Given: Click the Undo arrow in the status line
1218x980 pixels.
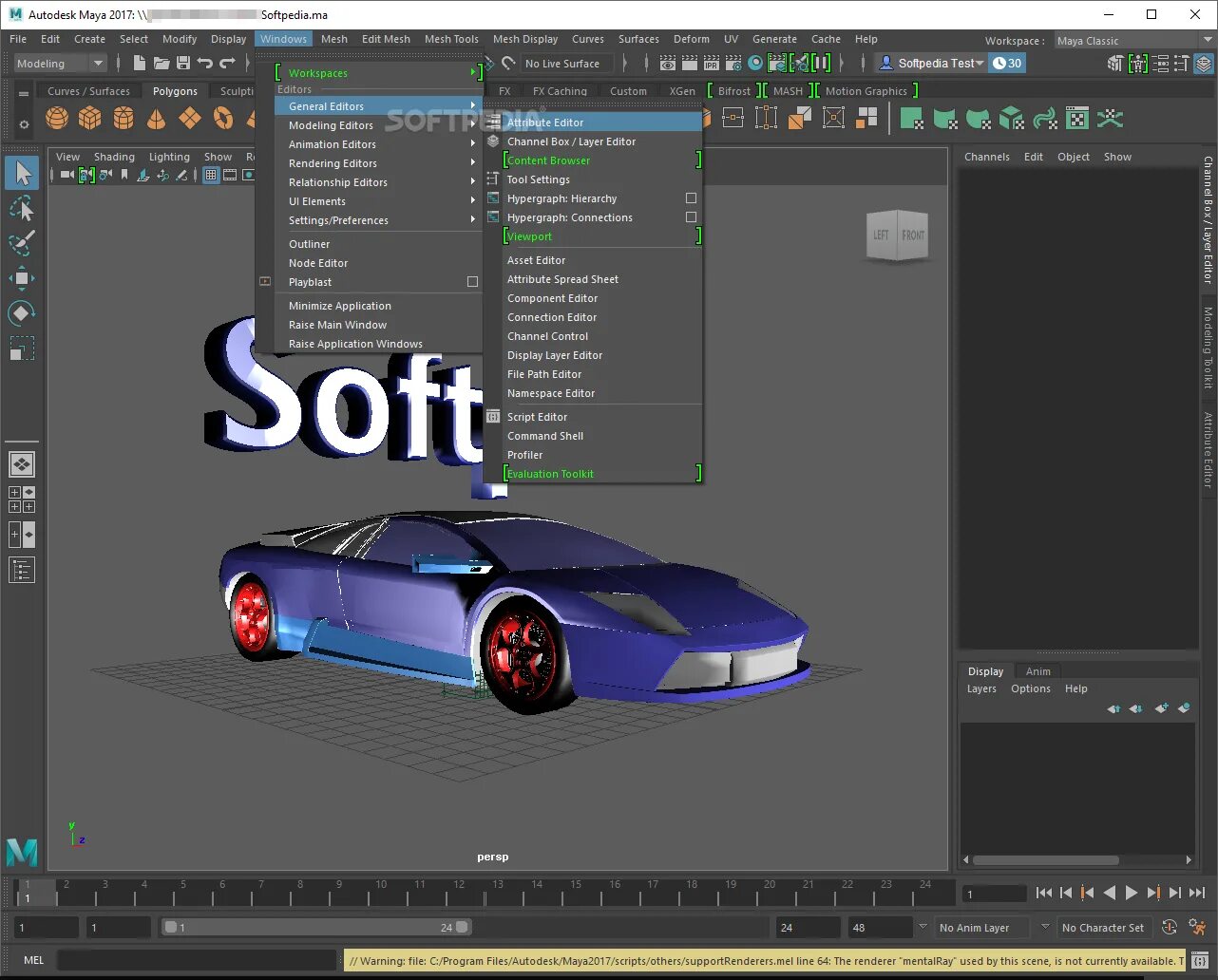Looking at the screenshot, I should pos(204,64).
